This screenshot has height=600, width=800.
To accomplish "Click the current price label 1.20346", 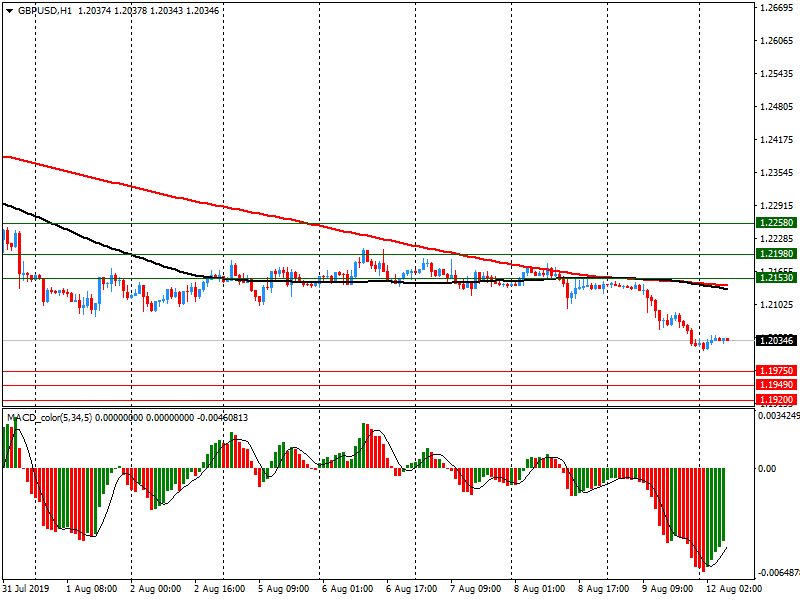I will (777, 340).
